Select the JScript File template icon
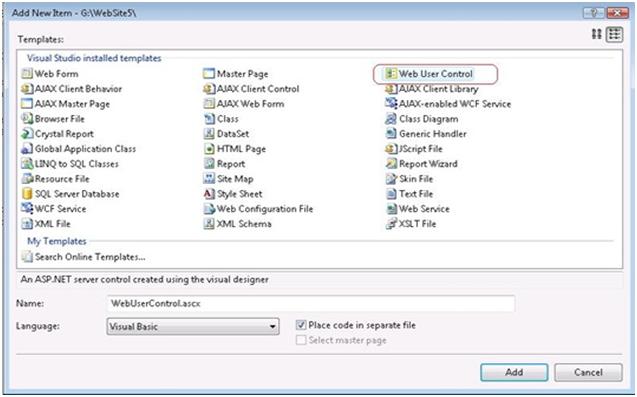Image resolution: width=637 pixels, height=397 pixels. coord(391,149)
